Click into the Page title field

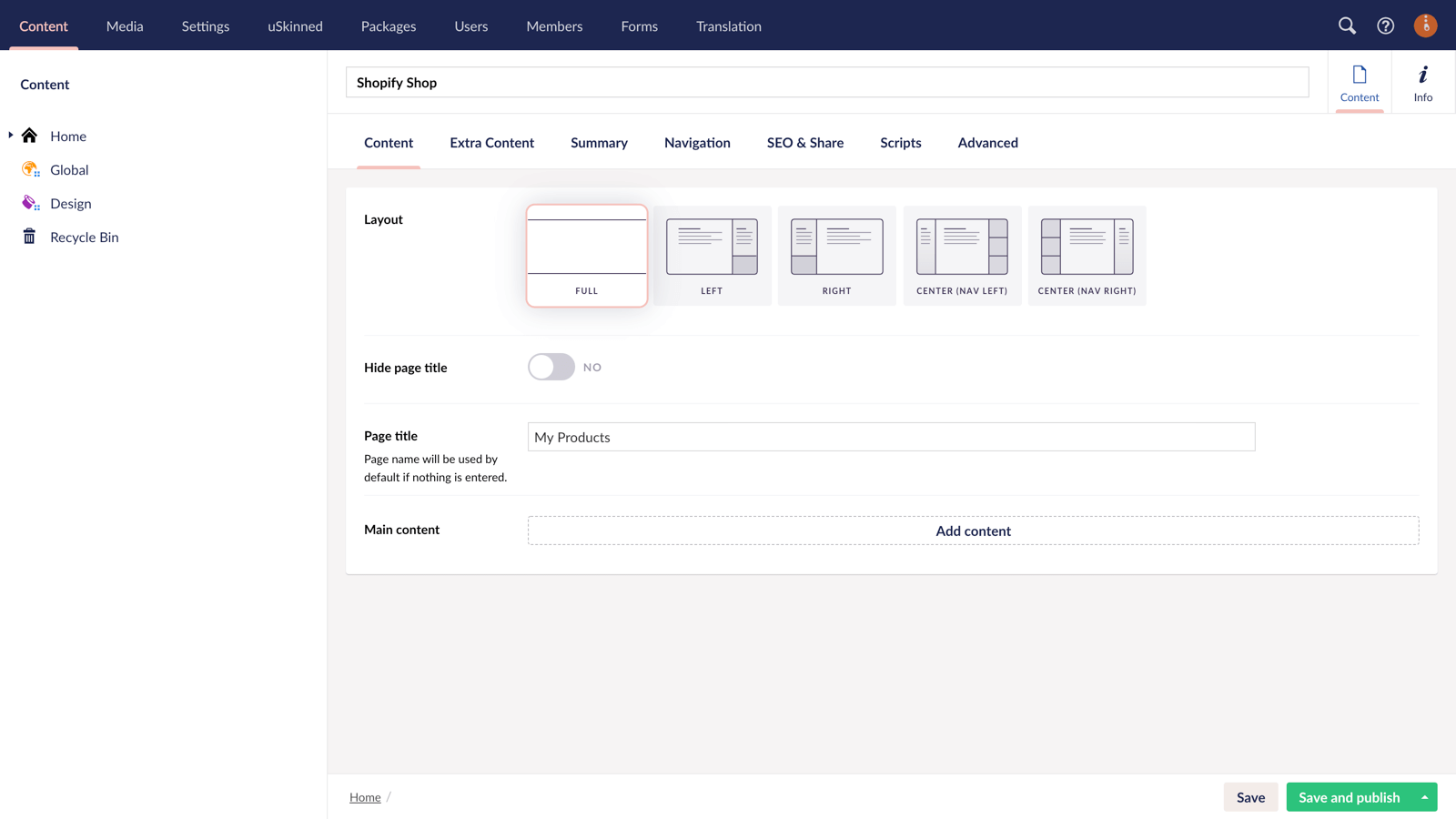(x=892, y=437)
